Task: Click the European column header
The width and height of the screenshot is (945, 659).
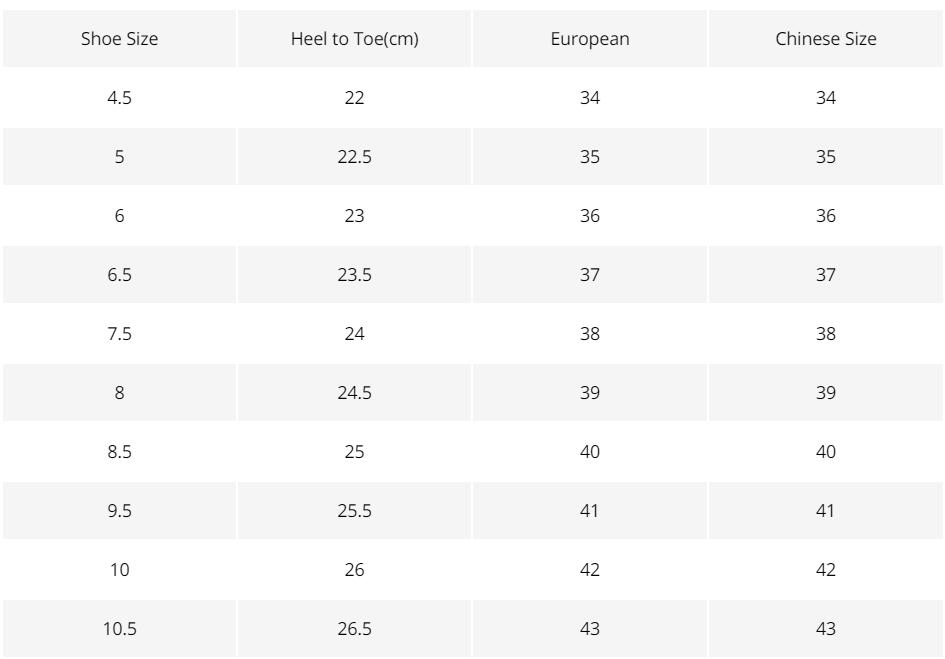Action: 589,39
